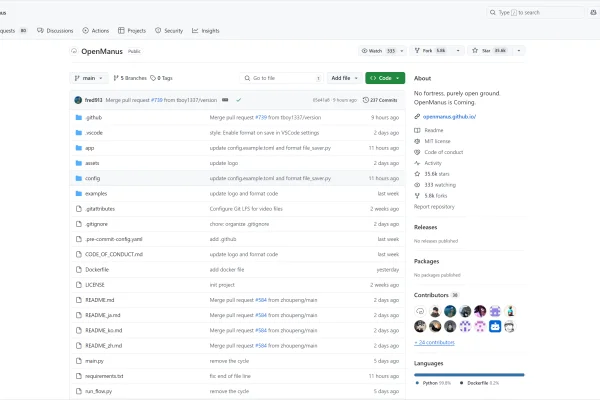Click the first contributor avatar
Screen dimensions: 600x400
[420, 311]
